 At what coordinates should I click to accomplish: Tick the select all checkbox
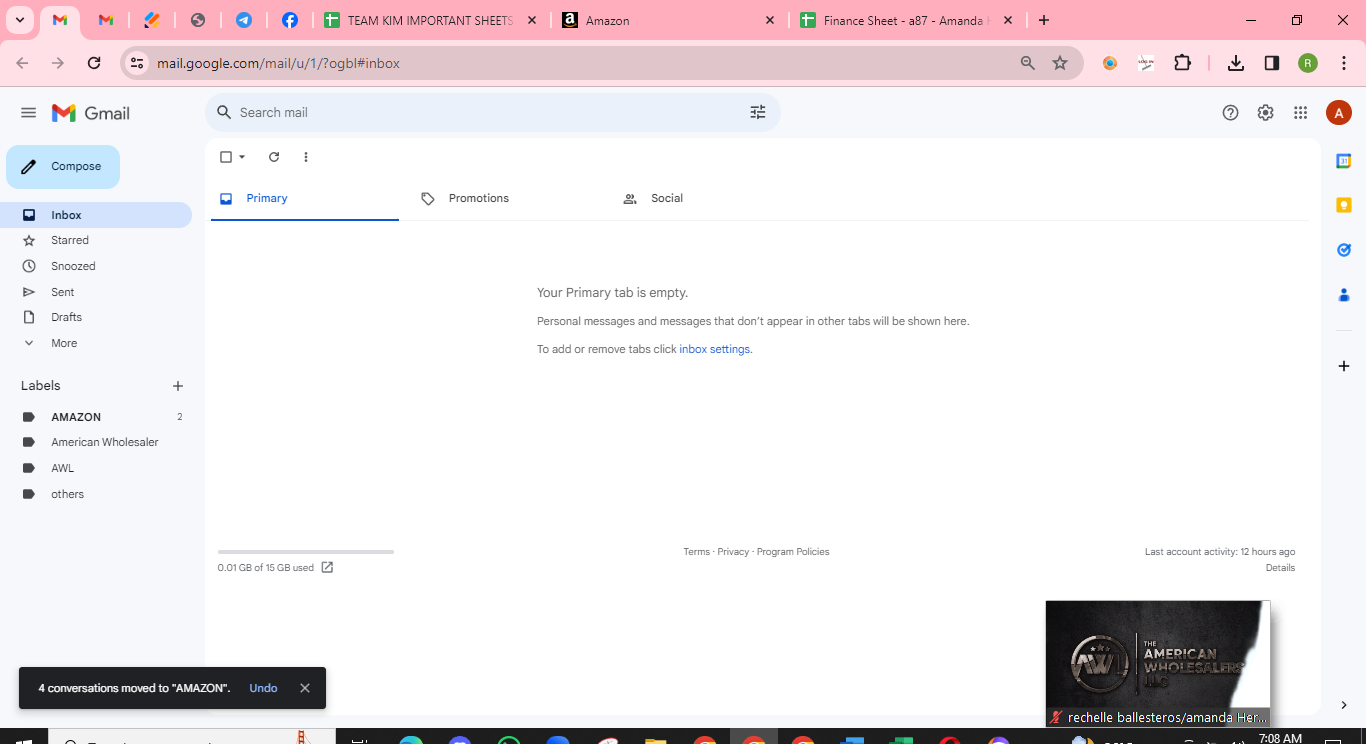point(226,157)
